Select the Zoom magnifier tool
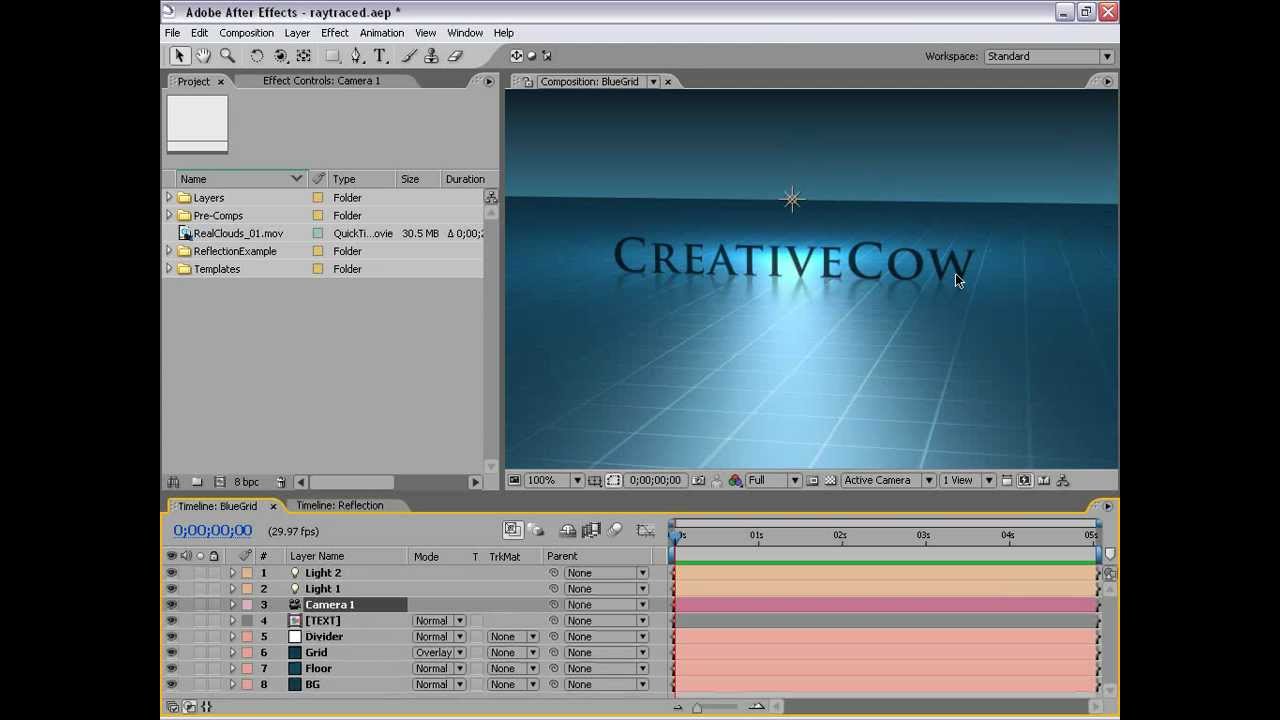The height and width of the screenshot is (720, 1280). [x=227, y=56]
